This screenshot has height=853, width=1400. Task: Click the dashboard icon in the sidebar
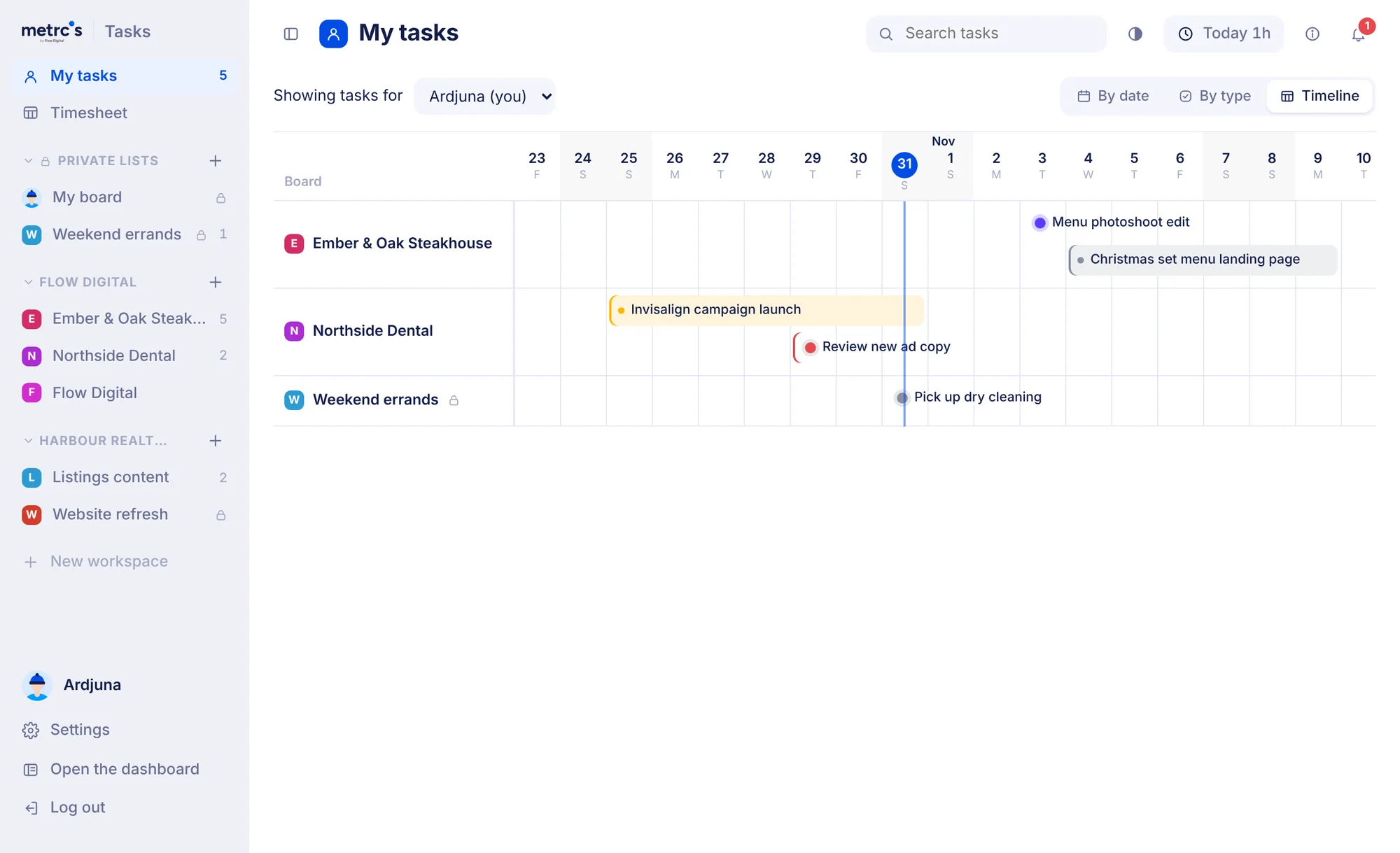(x=31, y=770)
